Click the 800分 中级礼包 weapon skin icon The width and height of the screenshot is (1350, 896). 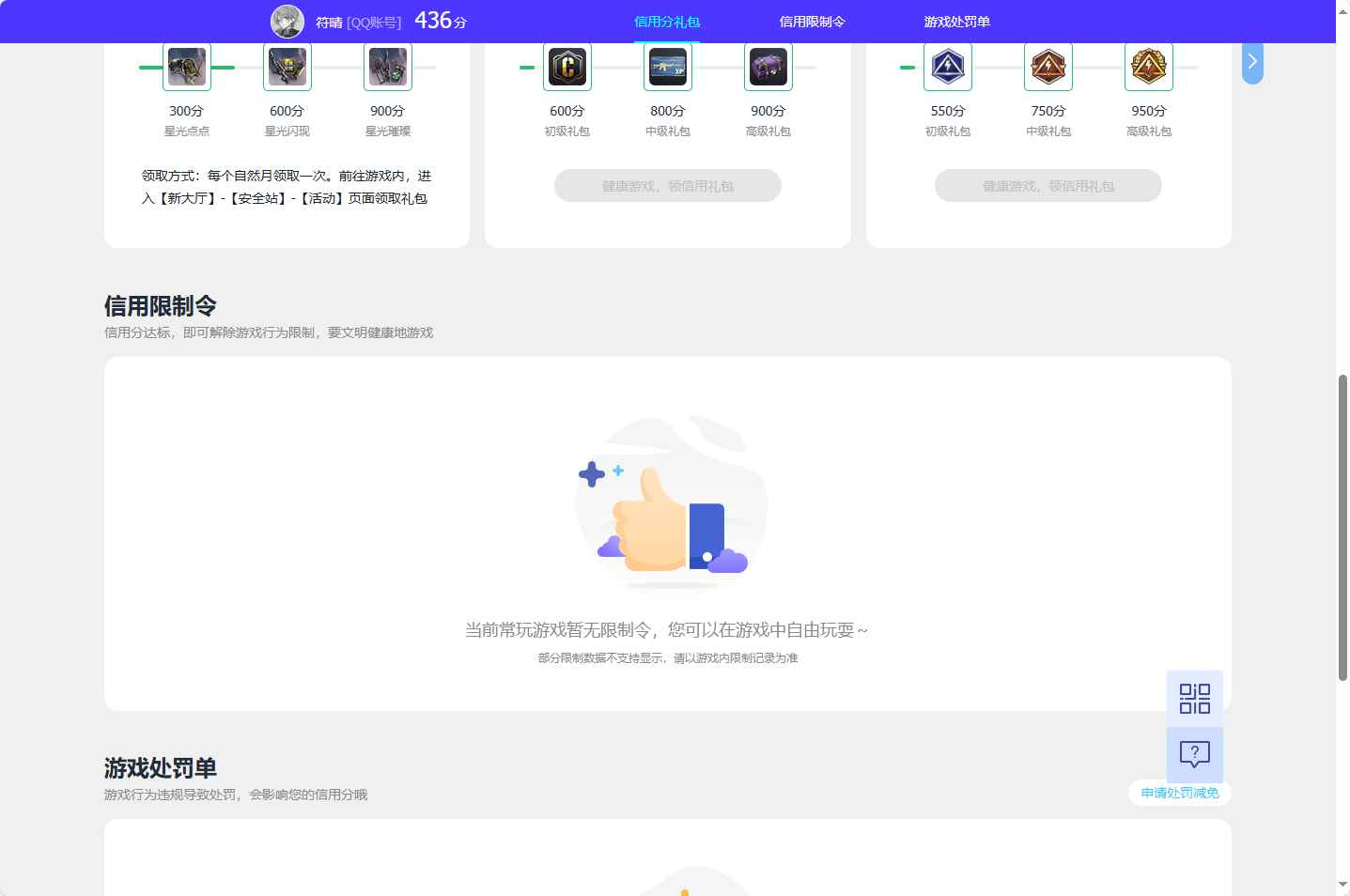pos(667,67)
